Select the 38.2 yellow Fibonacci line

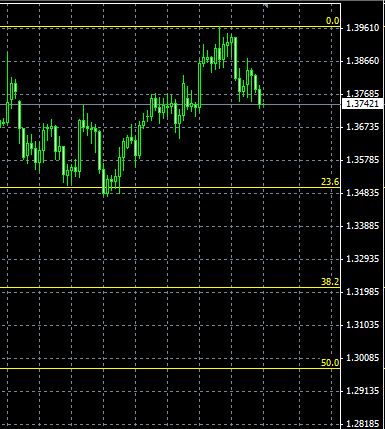click(x=170, y=287)
